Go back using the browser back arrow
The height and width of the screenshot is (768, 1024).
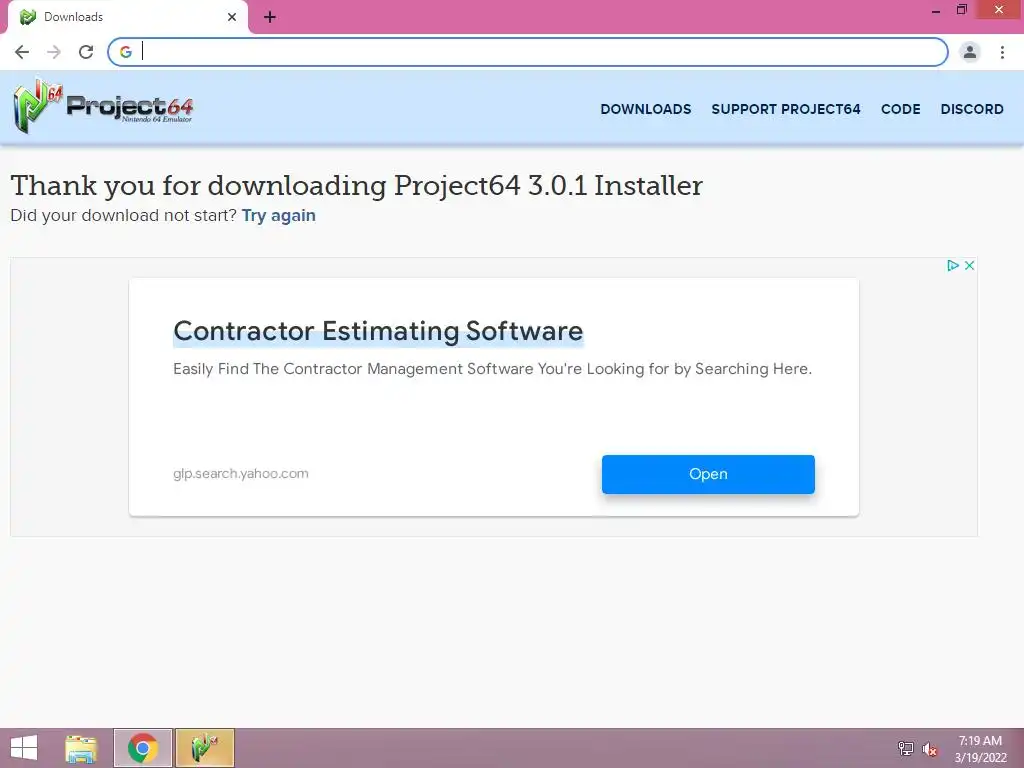point(22,52)
